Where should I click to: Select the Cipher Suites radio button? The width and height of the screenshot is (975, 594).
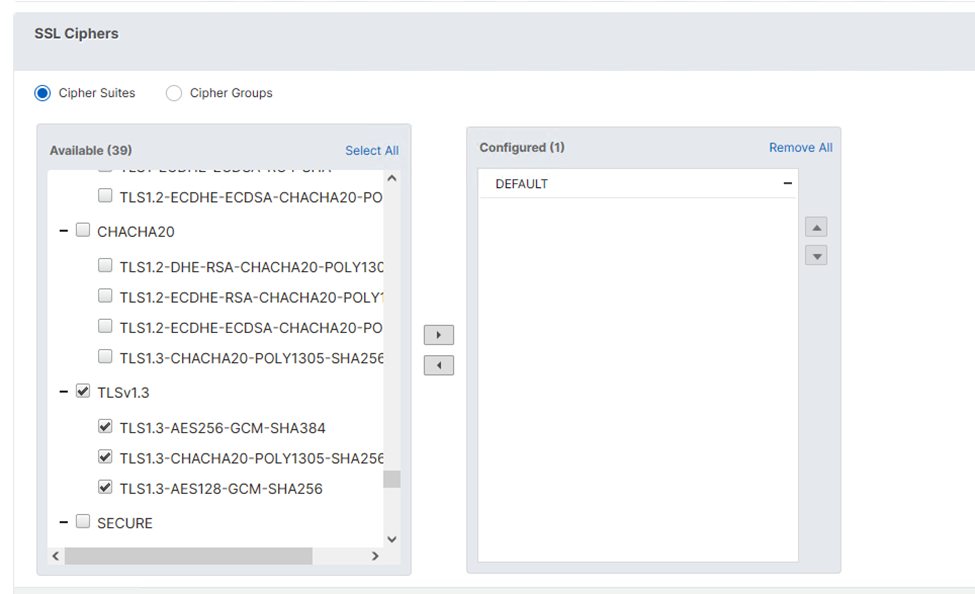click(x=42, y=93)
